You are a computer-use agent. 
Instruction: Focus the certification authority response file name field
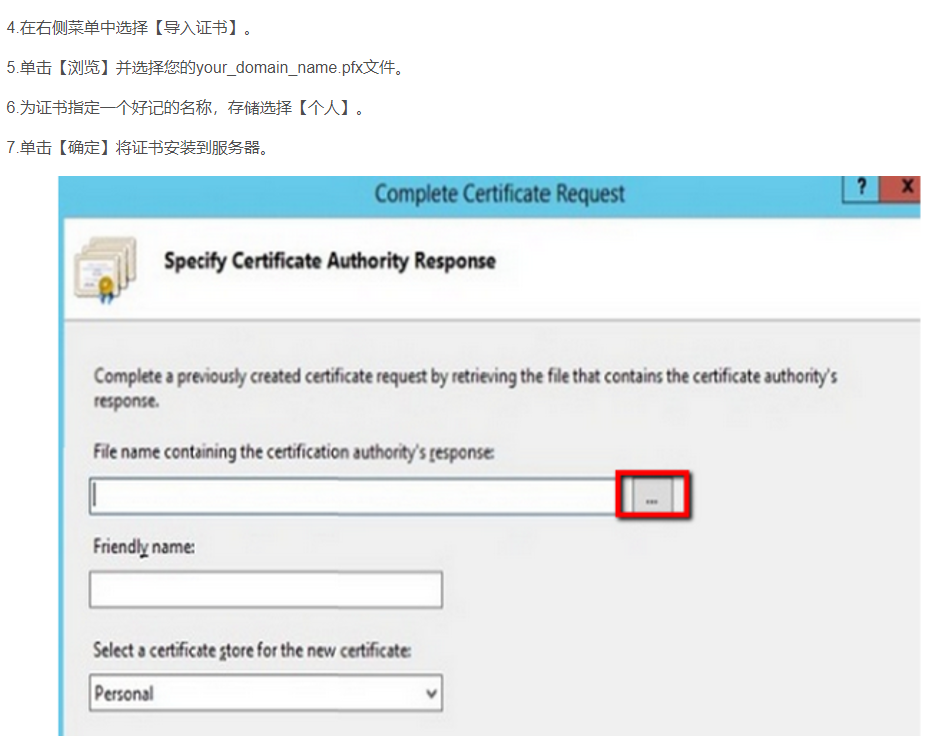tap(352, 496)
